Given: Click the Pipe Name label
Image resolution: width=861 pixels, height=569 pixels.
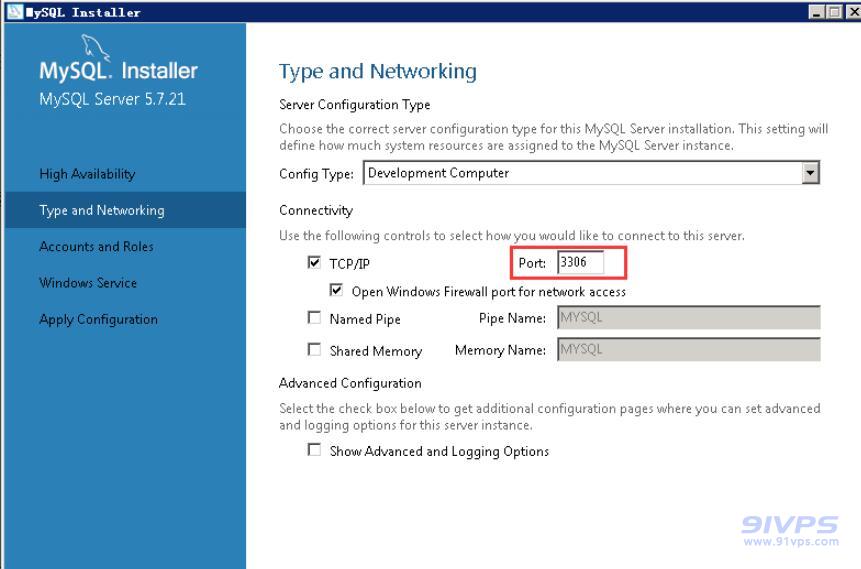Looking at the screenshot, I should [x=512, y=318].
